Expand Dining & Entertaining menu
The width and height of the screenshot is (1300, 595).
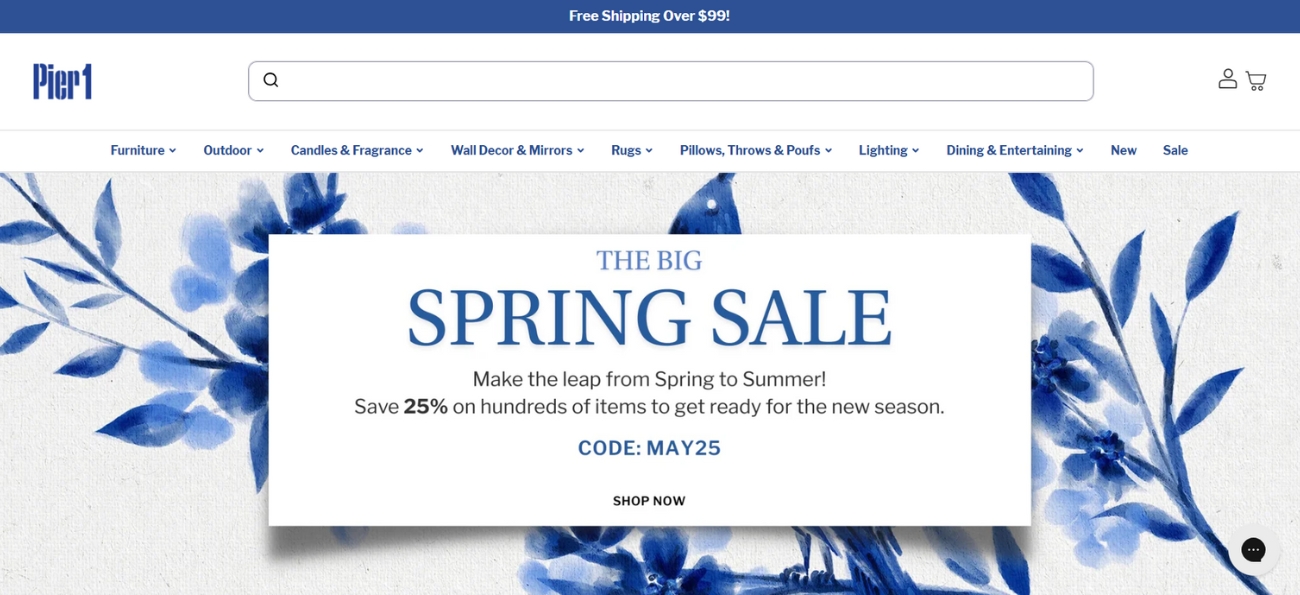coord(1015,150)
